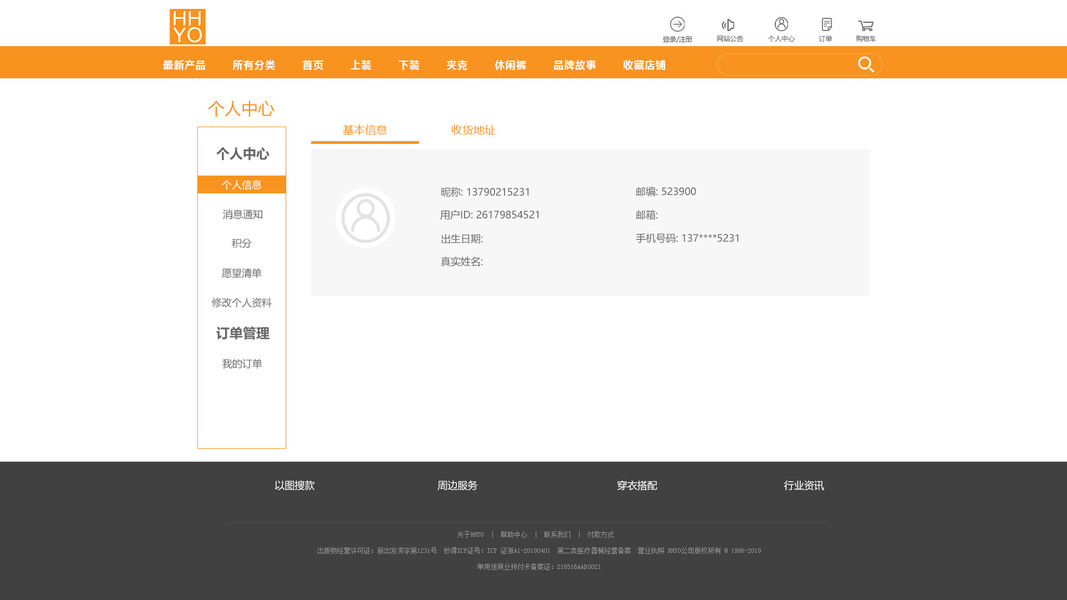Click the phone number 137****5231
The image size is (1067, 600).
(x=710, y=238)
